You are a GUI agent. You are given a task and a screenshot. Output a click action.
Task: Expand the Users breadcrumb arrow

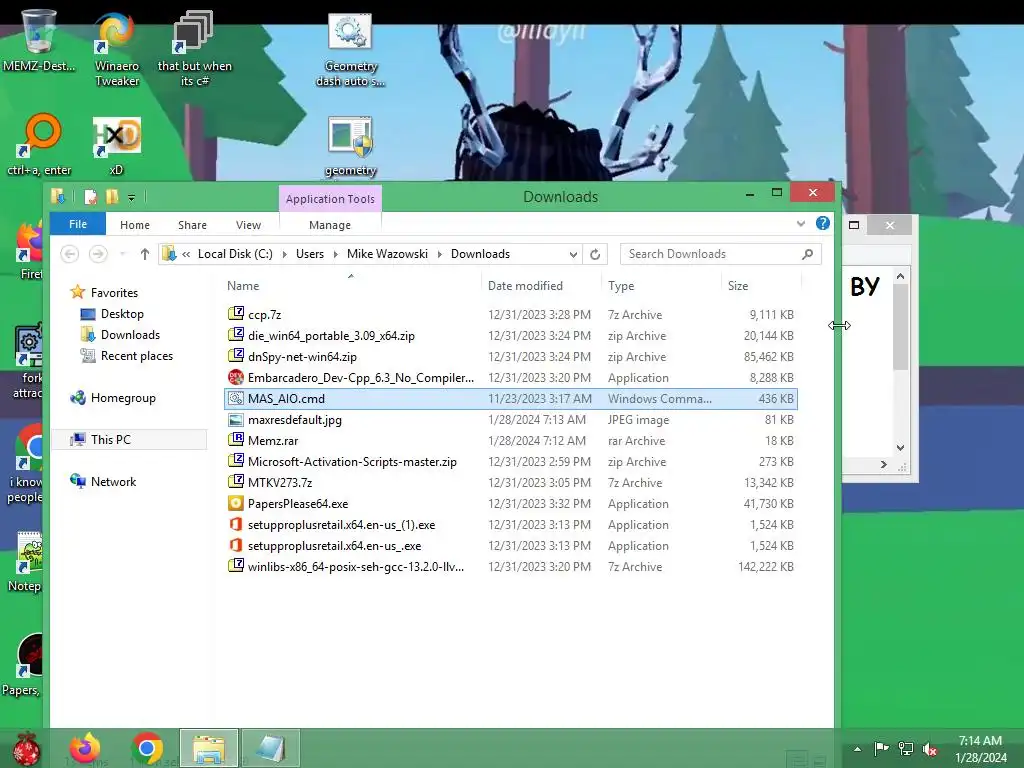coord(336,254)
